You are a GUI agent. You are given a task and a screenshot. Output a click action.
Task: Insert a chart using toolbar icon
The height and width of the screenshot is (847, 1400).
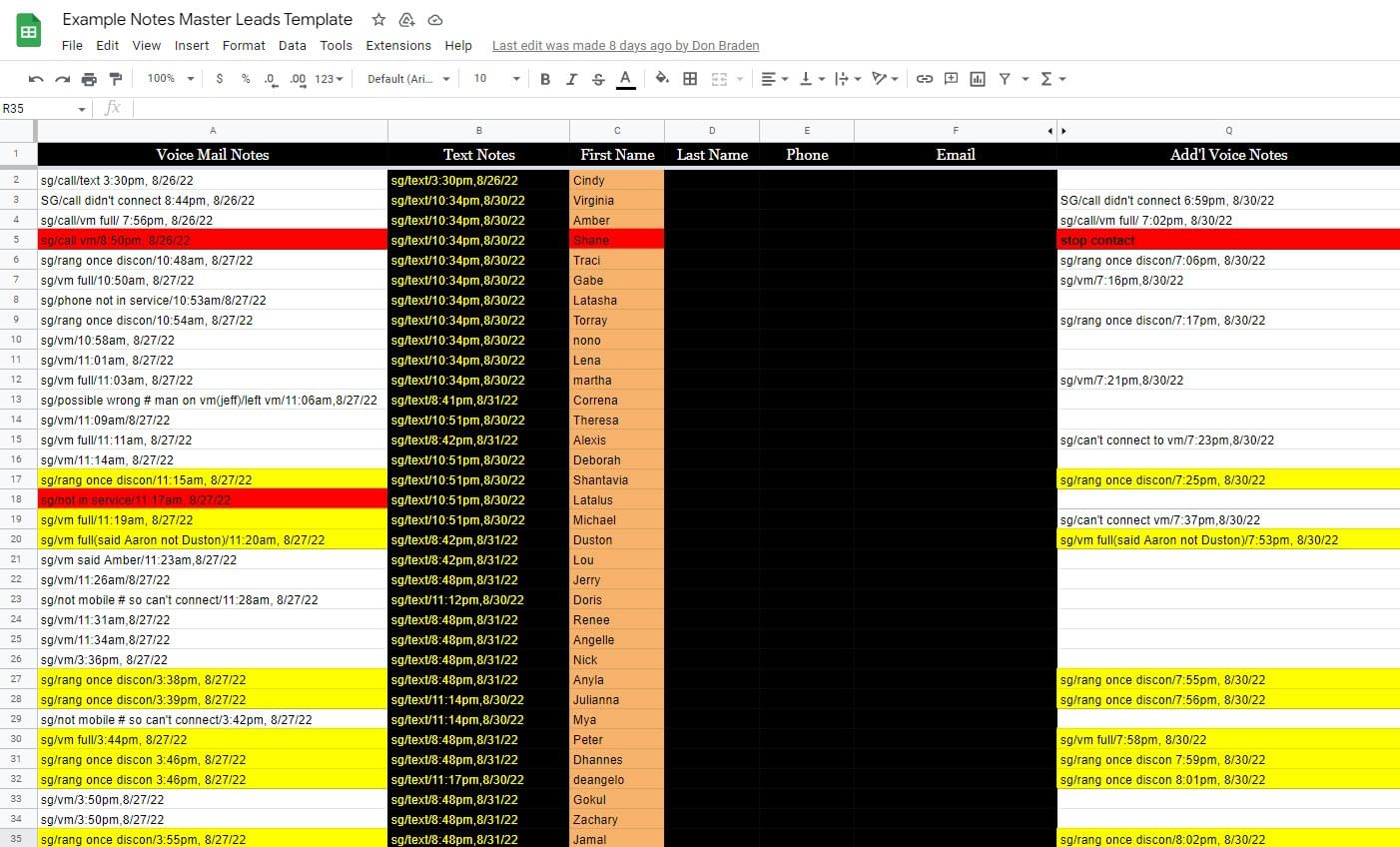point(978,79)
